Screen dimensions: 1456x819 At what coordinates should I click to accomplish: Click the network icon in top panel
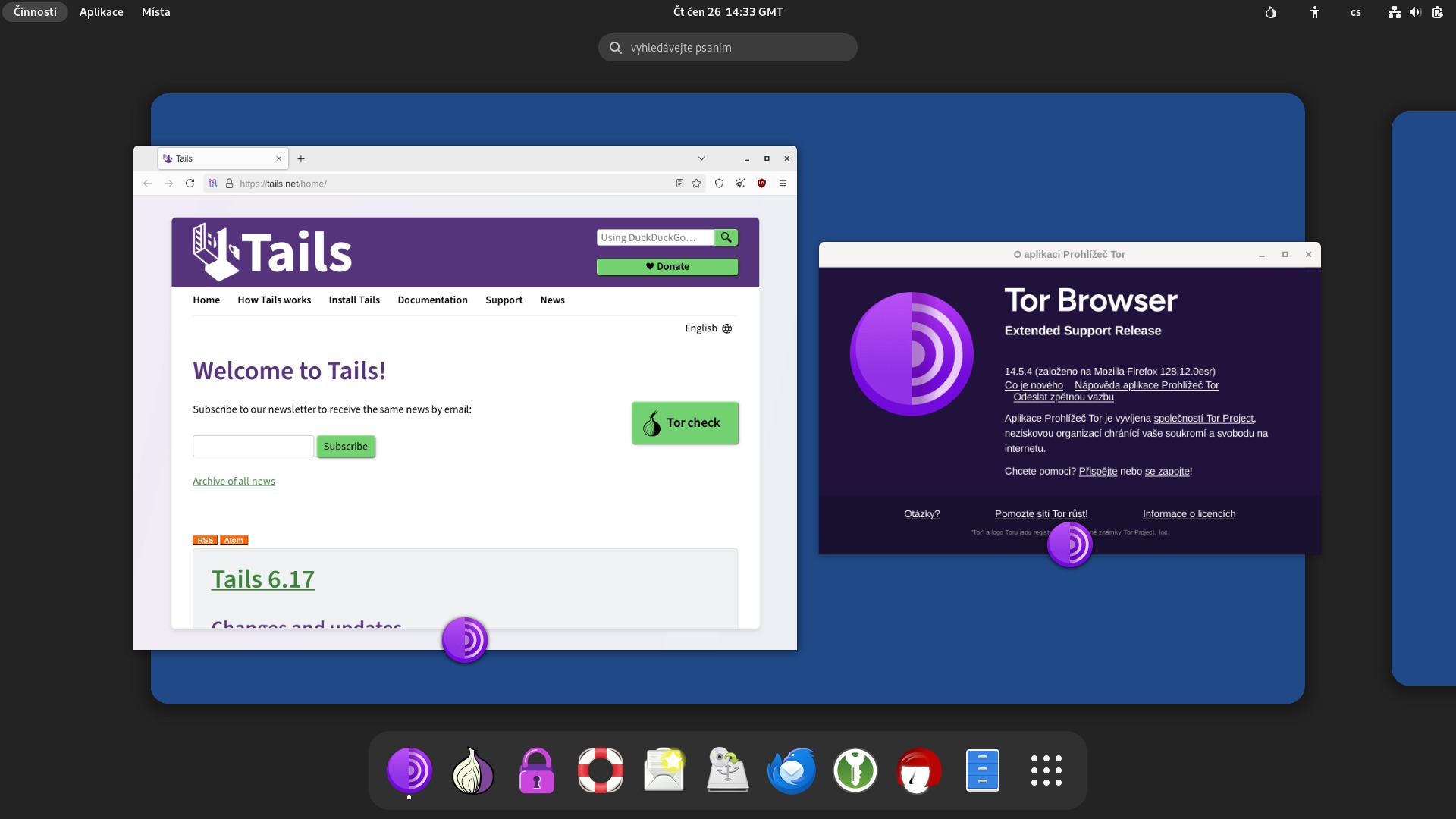tap(1394, 12)
